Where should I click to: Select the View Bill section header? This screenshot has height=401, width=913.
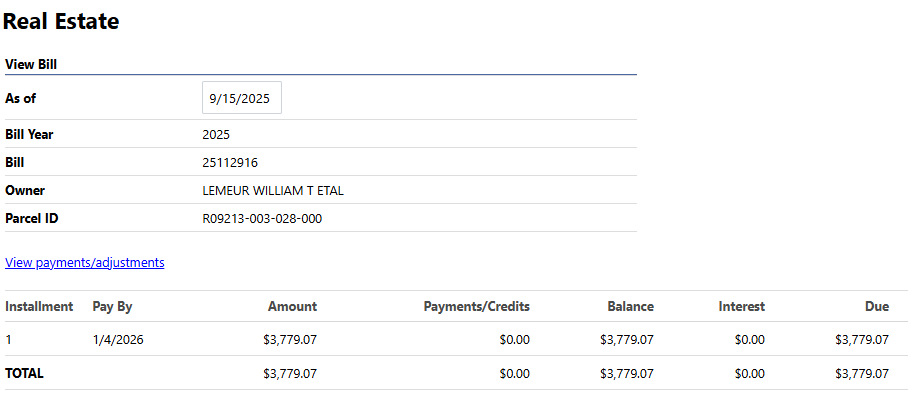click(31, 64)
